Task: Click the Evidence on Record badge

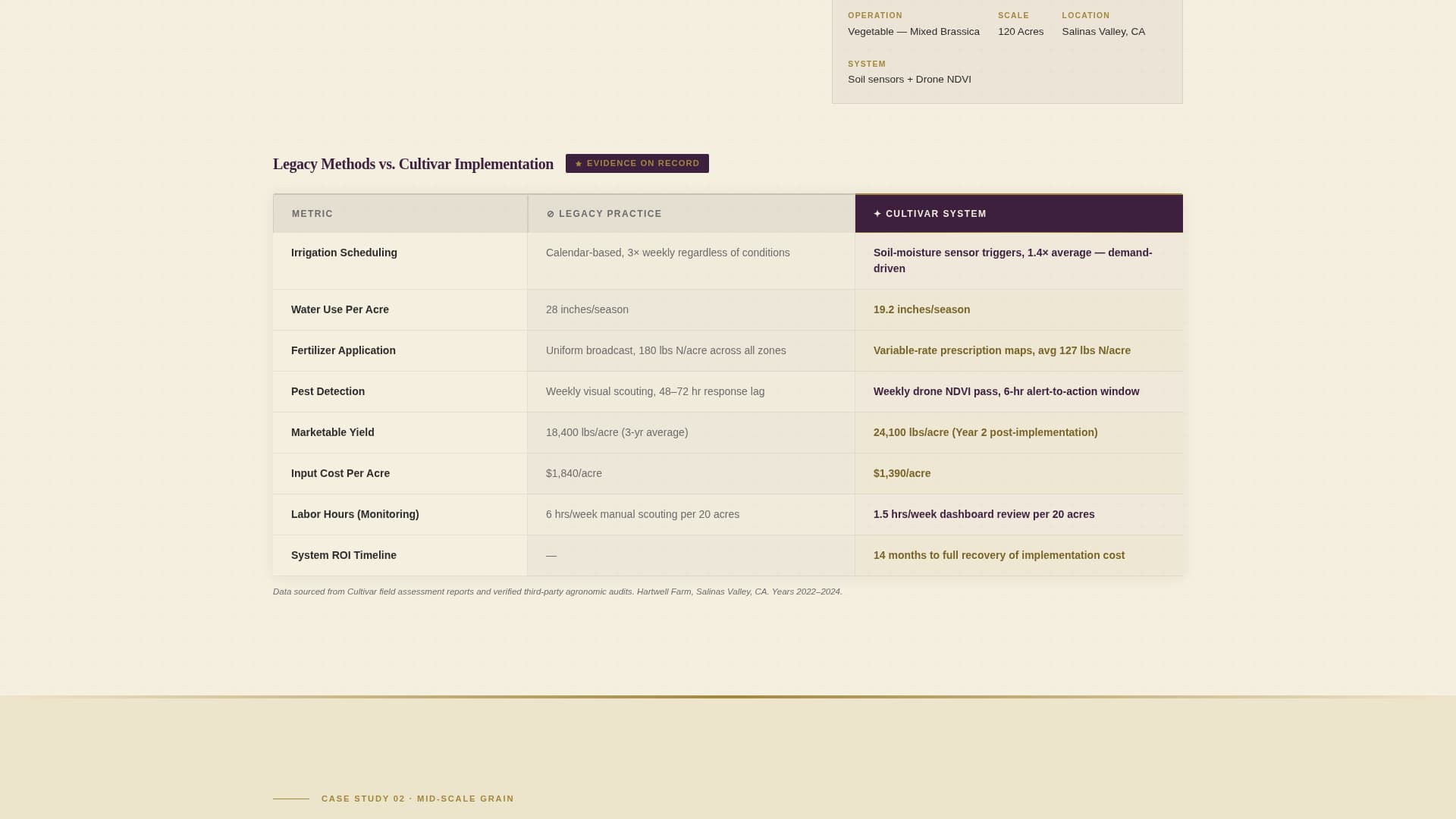Action: [x=637, y=164]
